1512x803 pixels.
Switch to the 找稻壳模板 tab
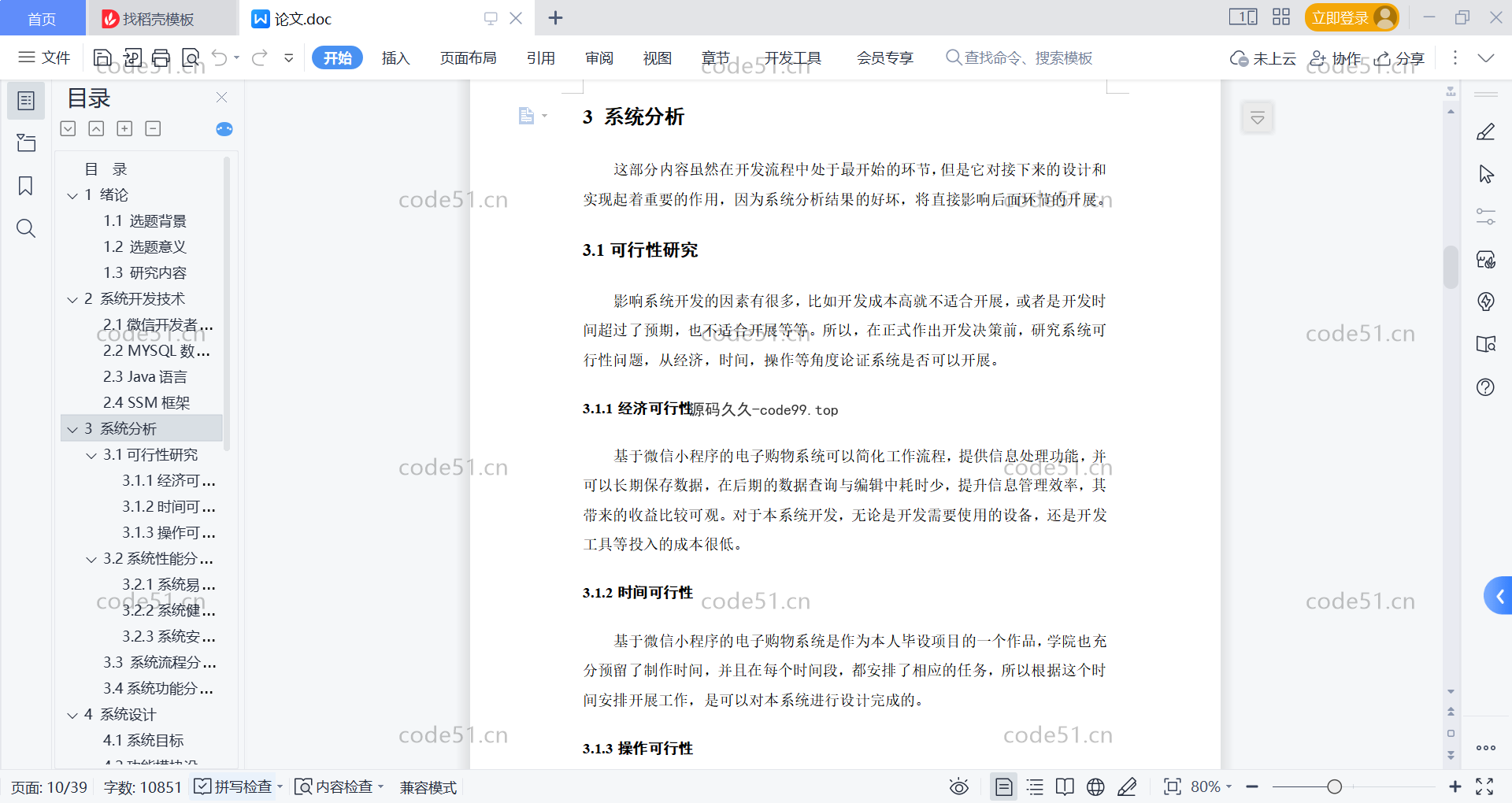pyautogui.click(x=161, y=18)
